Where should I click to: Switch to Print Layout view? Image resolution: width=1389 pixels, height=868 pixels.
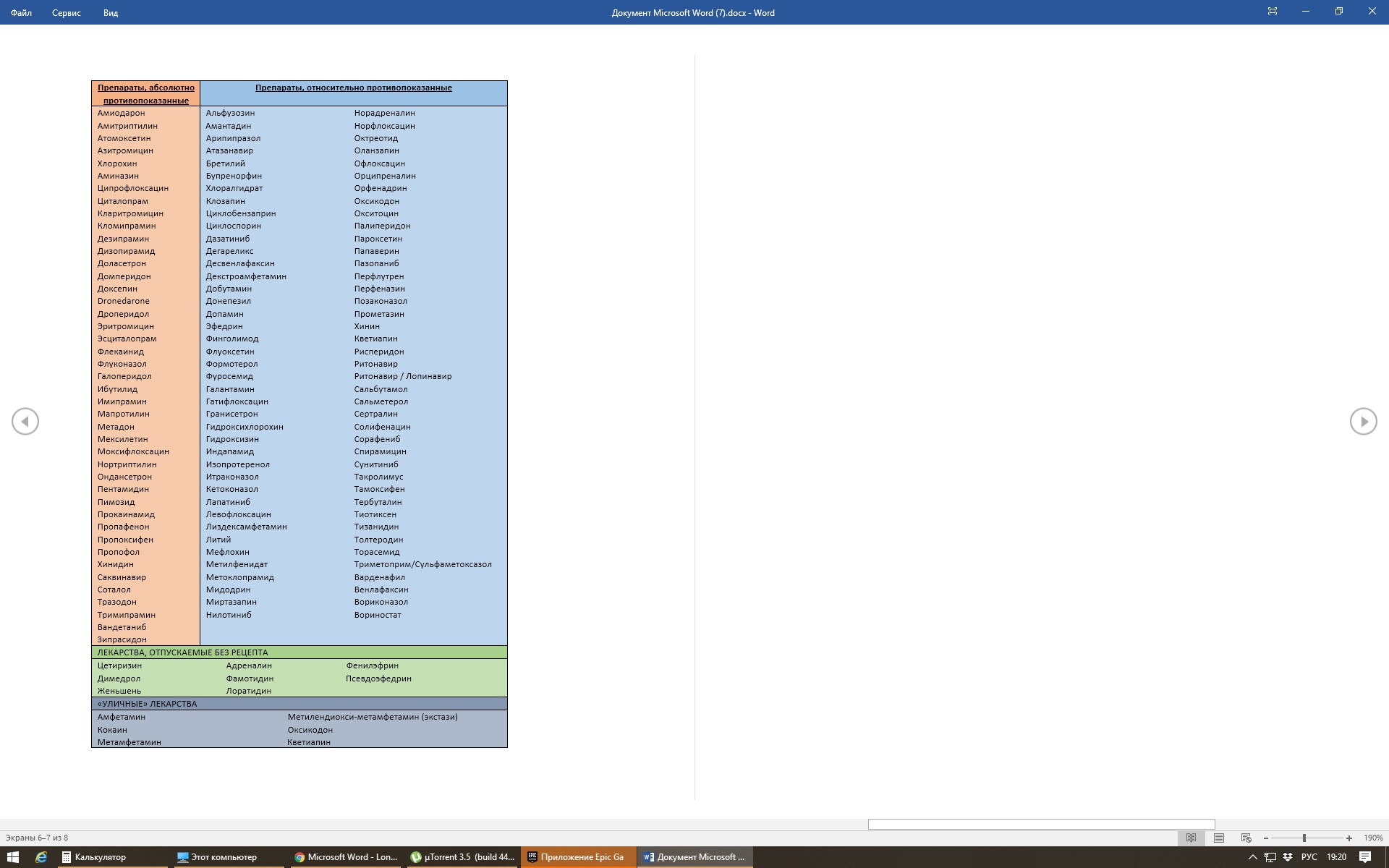coord(1219,838)
